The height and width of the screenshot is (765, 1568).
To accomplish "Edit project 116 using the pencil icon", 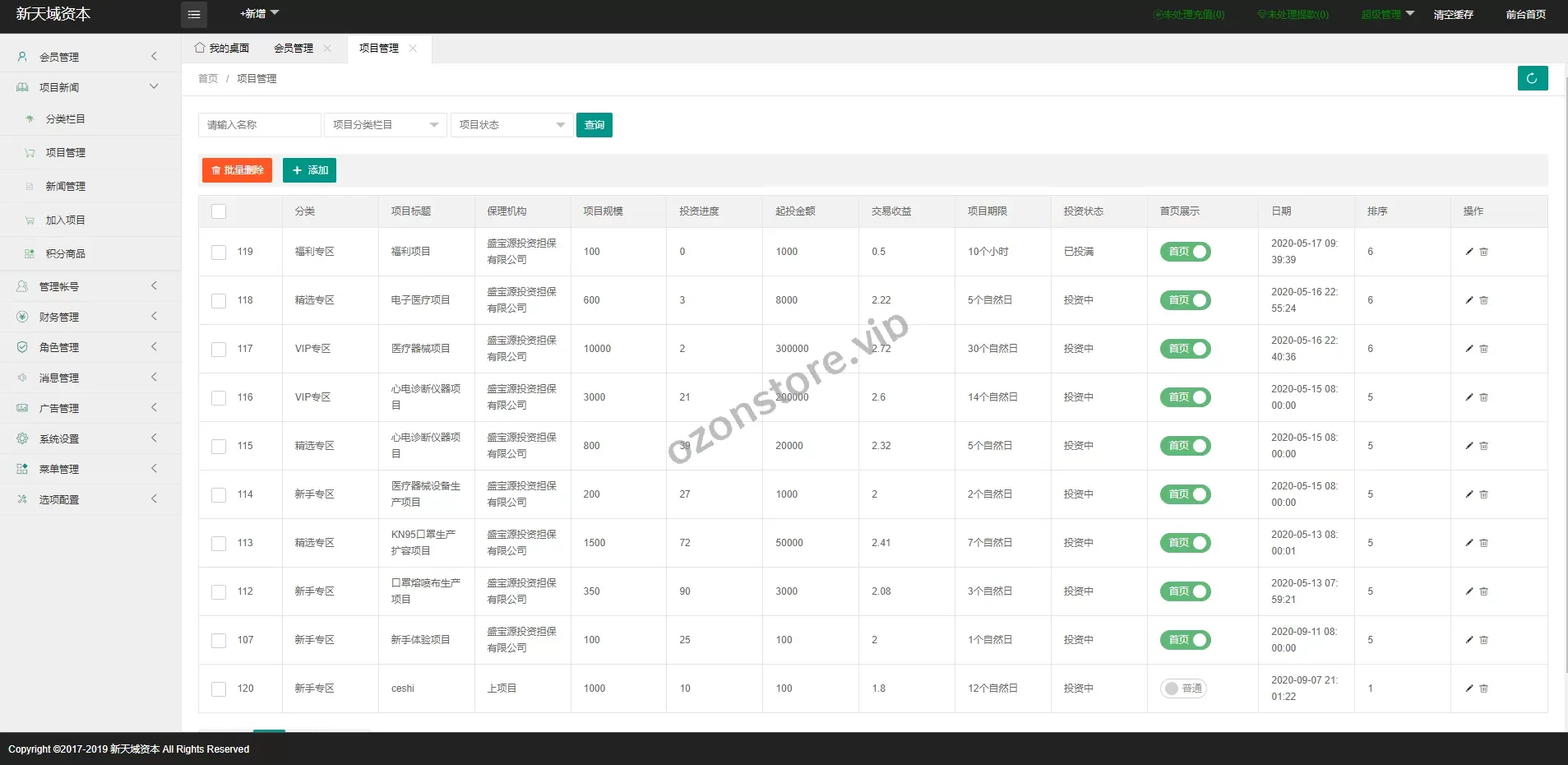I will pos(1469,397).
